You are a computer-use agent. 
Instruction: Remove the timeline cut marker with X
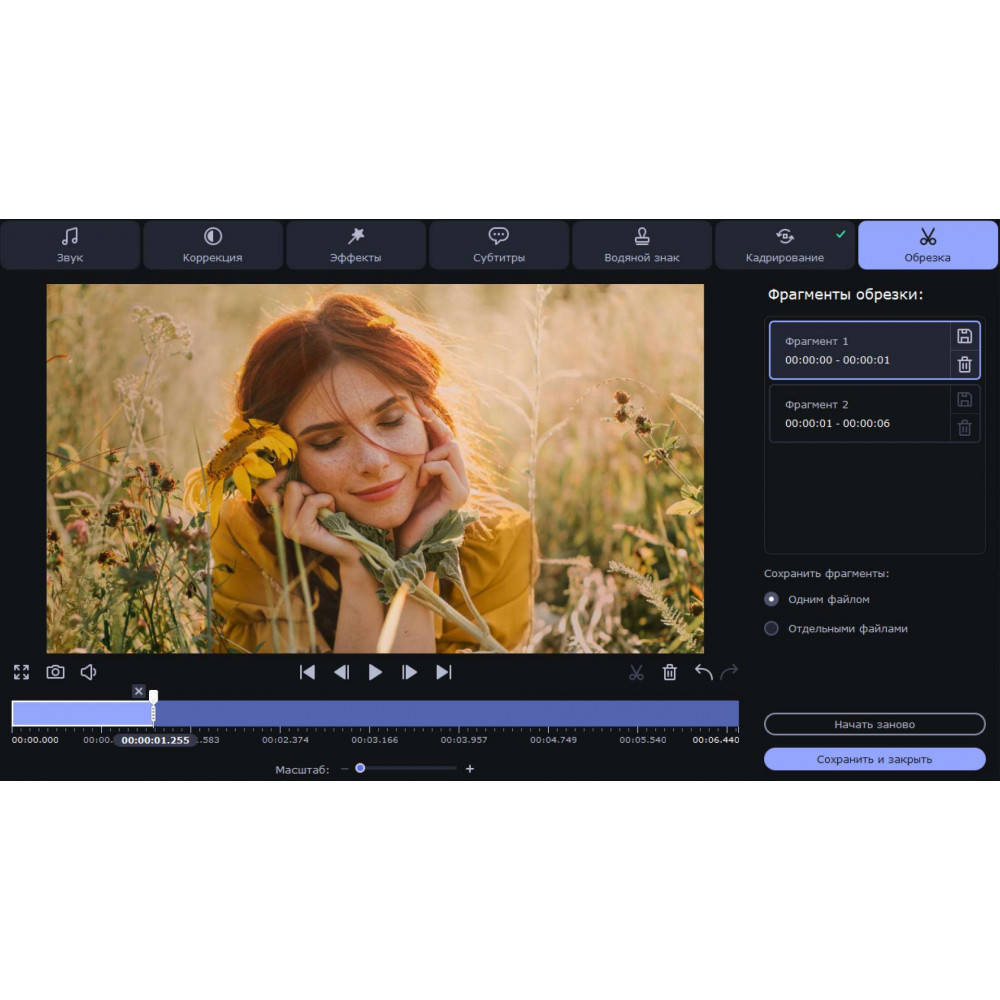tap(139, 691)
